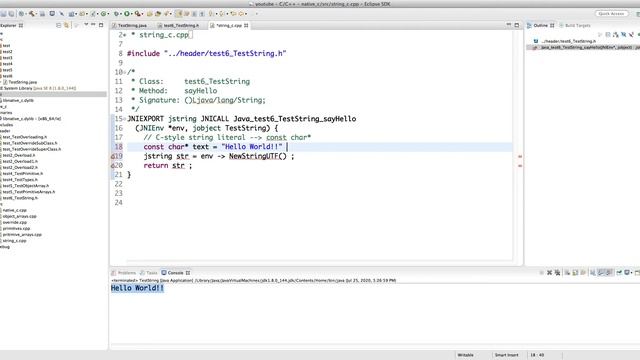Click the overview ruler error mark for line 19
The image size is (640, 360).
[x=520, y=156]
